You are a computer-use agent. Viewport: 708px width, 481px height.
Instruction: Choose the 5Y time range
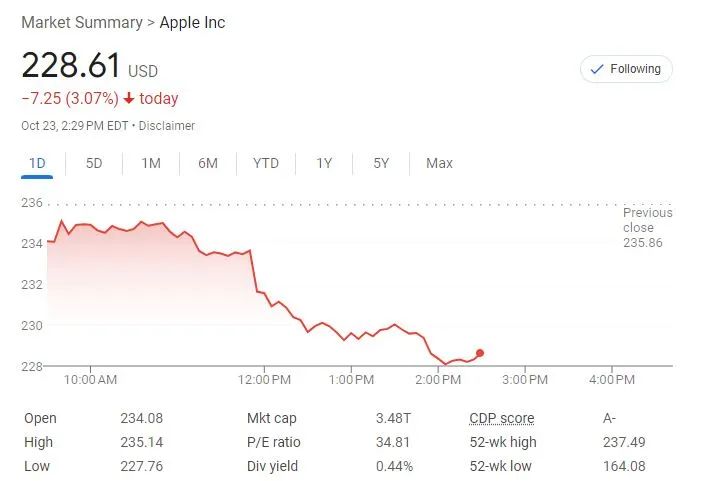tap(381, 163)
